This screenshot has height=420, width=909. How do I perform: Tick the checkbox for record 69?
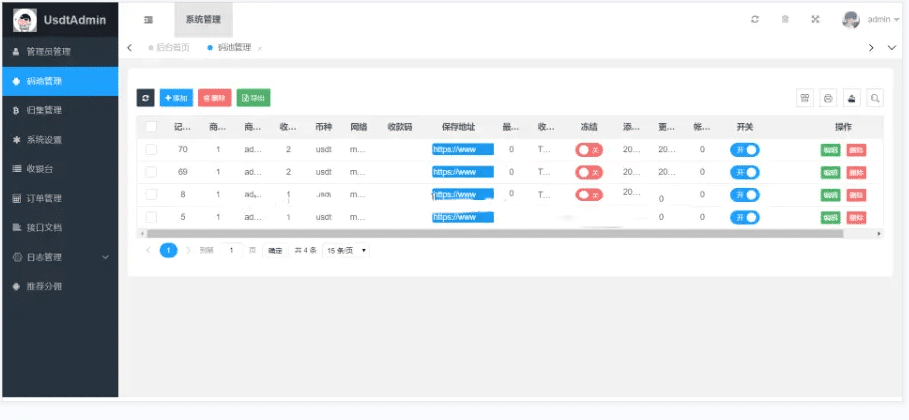point(151,172)
